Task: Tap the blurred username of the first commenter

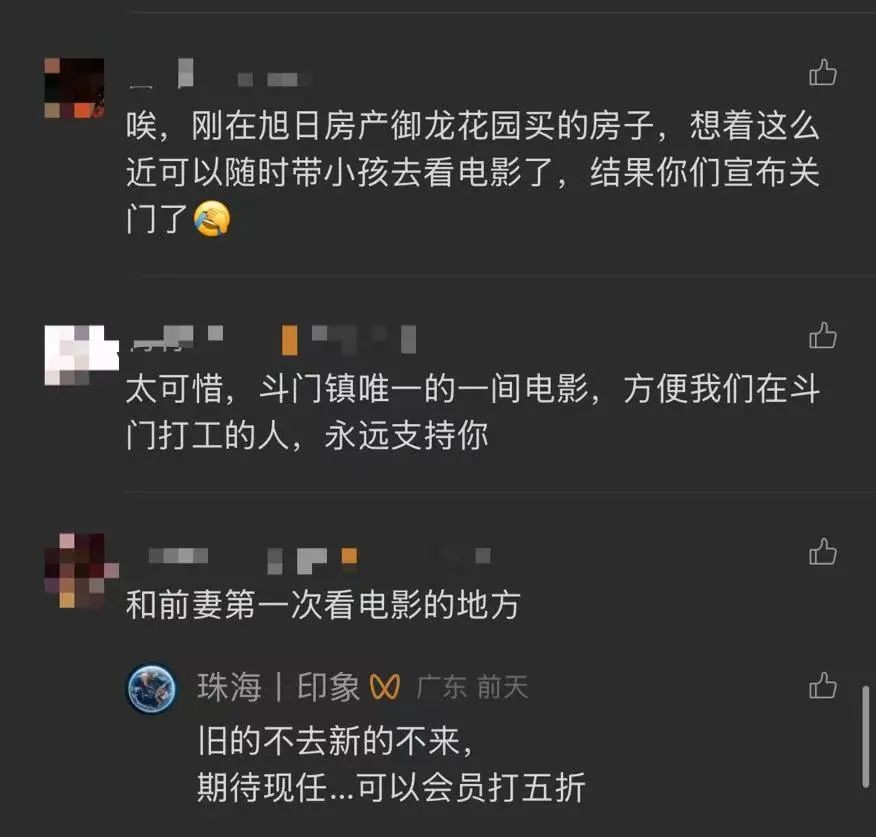Action: pyautogui.click(x=220, y=75)
